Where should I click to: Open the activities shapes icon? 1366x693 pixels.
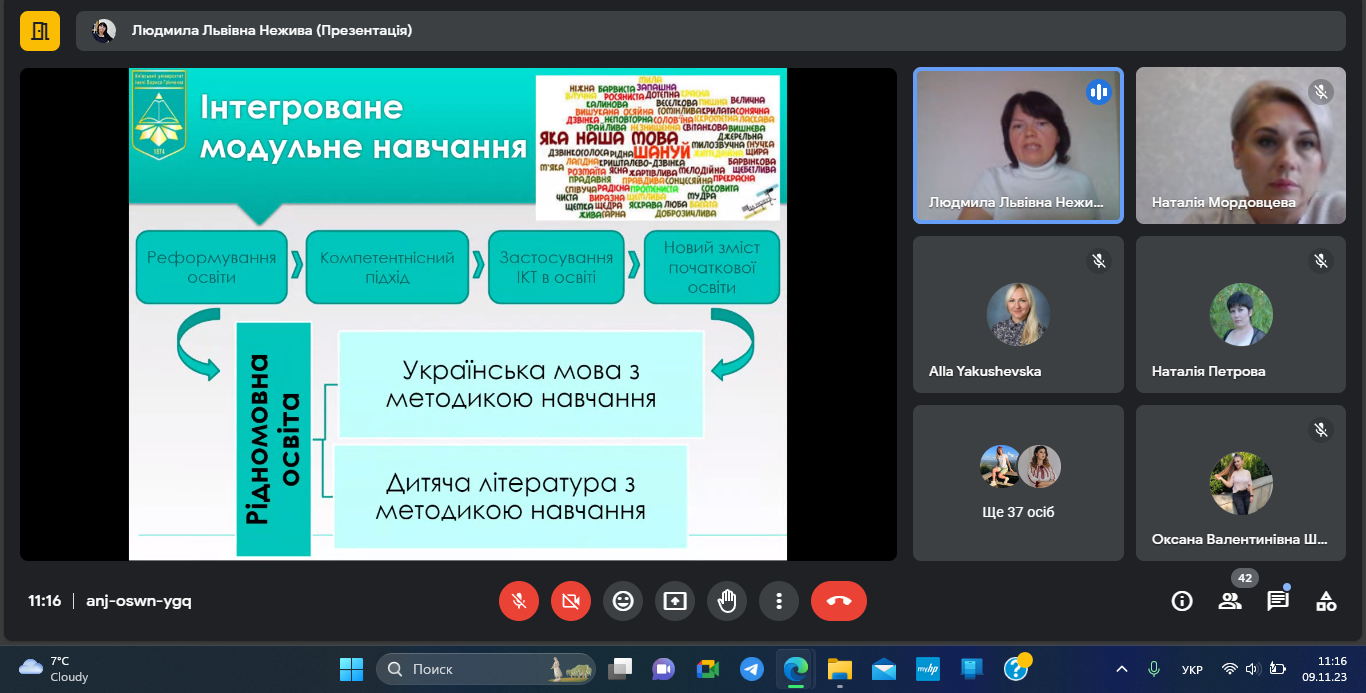pos(1326,601)
